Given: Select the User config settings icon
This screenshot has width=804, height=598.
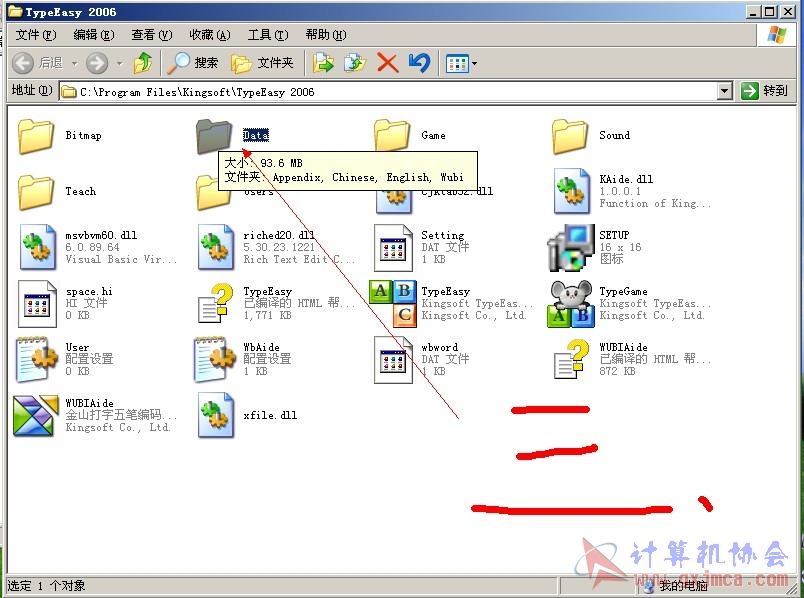Looking at the screenshot, I should tap(37, 359).
